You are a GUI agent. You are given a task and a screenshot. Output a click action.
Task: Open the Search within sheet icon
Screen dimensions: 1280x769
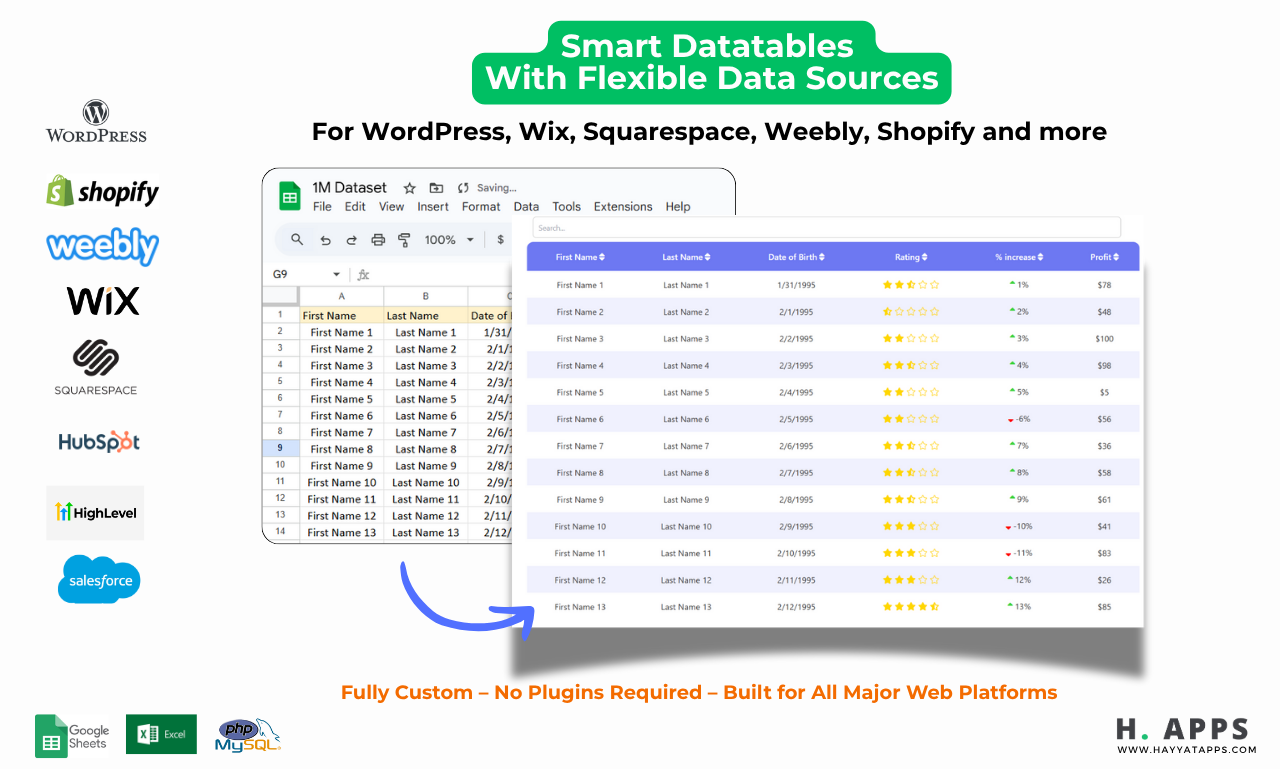tap(298, 239)
